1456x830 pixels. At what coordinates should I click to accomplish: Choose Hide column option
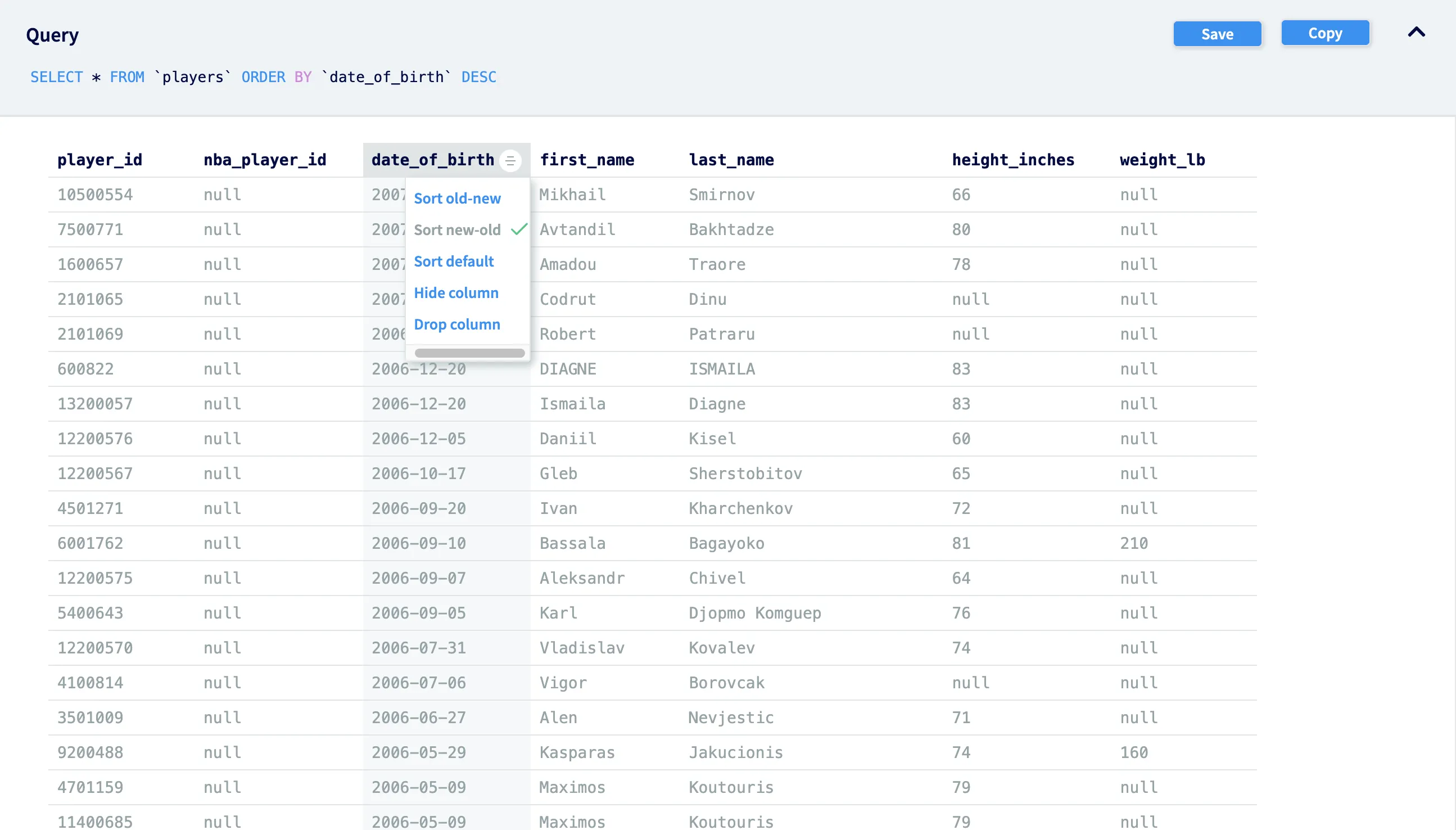point(456,292)
